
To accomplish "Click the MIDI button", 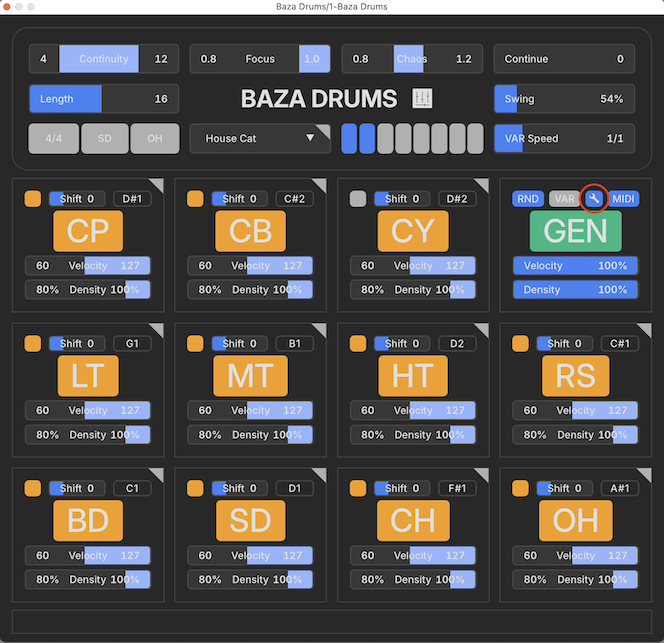I will [x=624, y=199].
